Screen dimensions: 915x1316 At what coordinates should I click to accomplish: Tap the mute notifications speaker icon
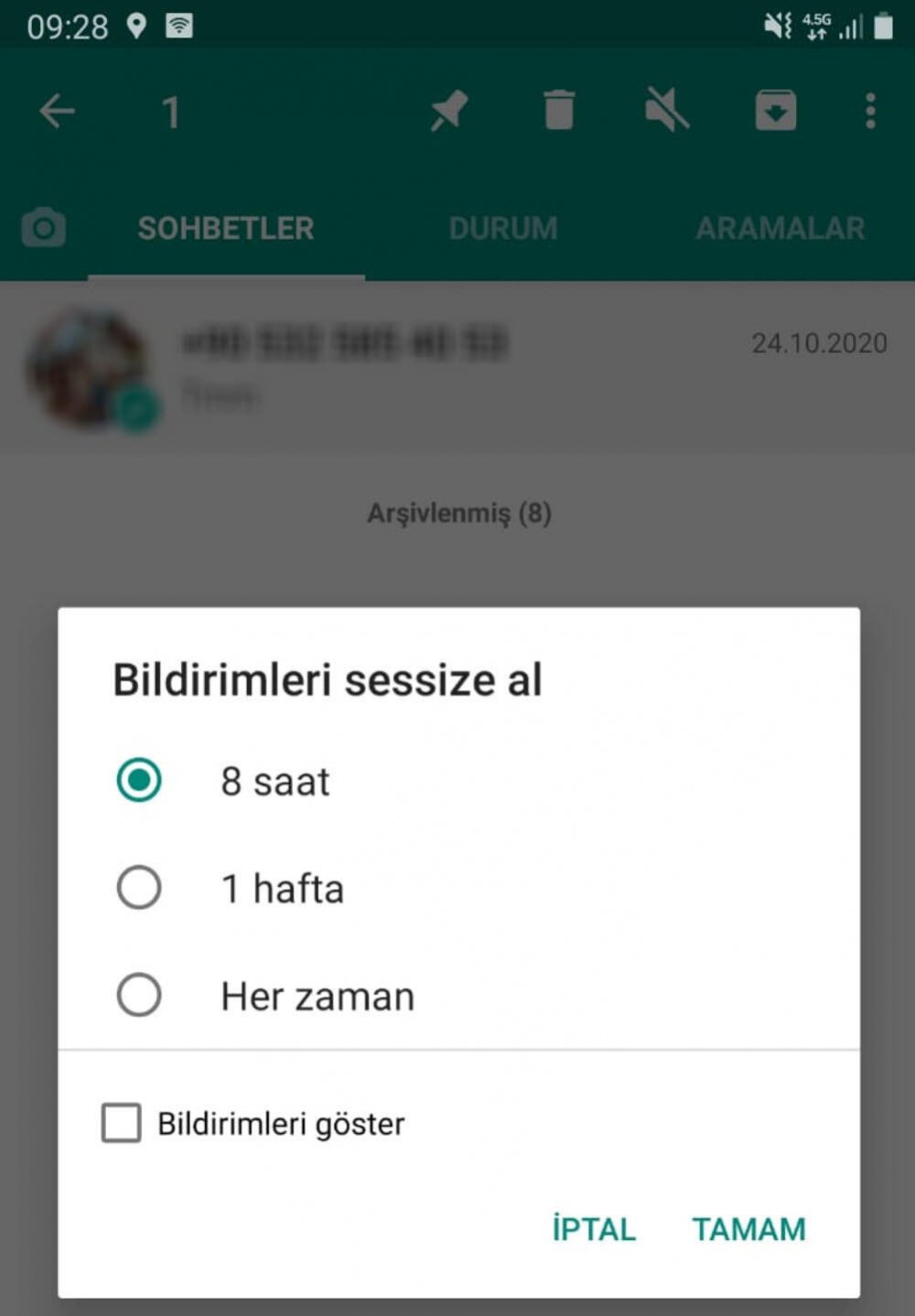point(667,111)
